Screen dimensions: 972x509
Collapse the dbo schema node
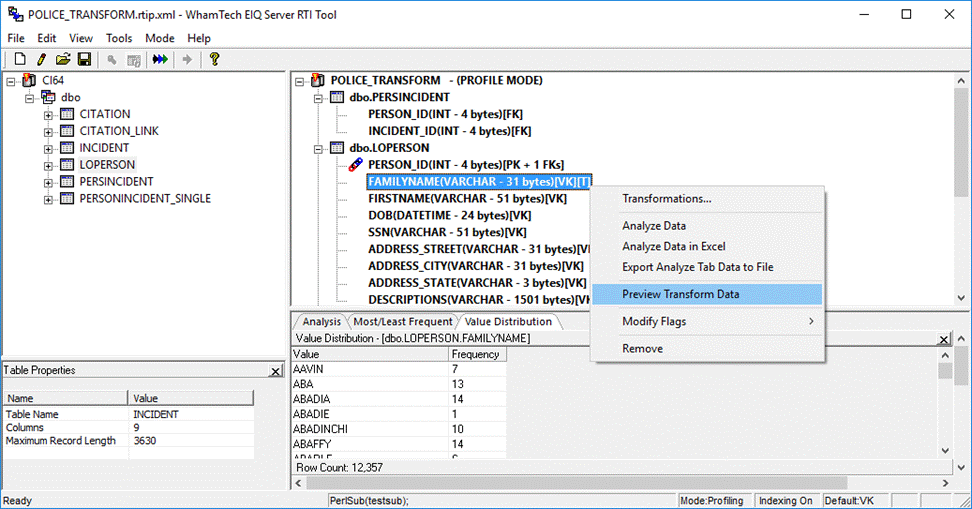[30, 98]
